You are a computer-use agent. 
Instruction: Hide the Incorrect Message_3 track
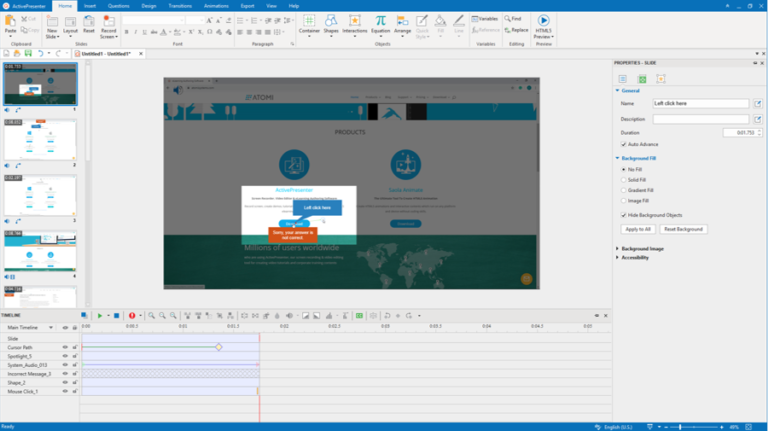pos(65,374)
